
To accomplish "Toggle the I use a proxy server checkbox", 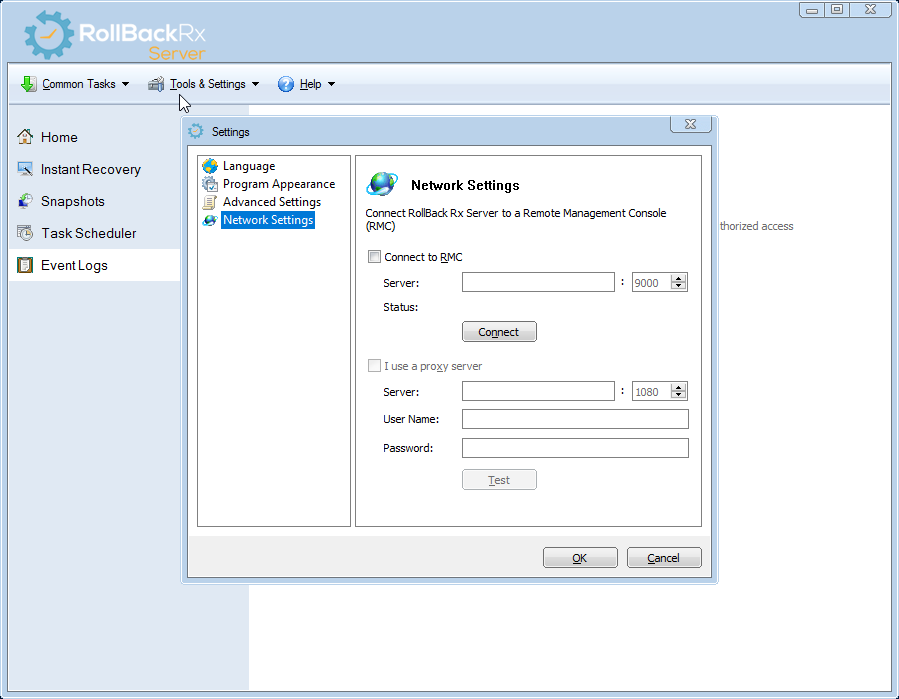I will point(374,365).
